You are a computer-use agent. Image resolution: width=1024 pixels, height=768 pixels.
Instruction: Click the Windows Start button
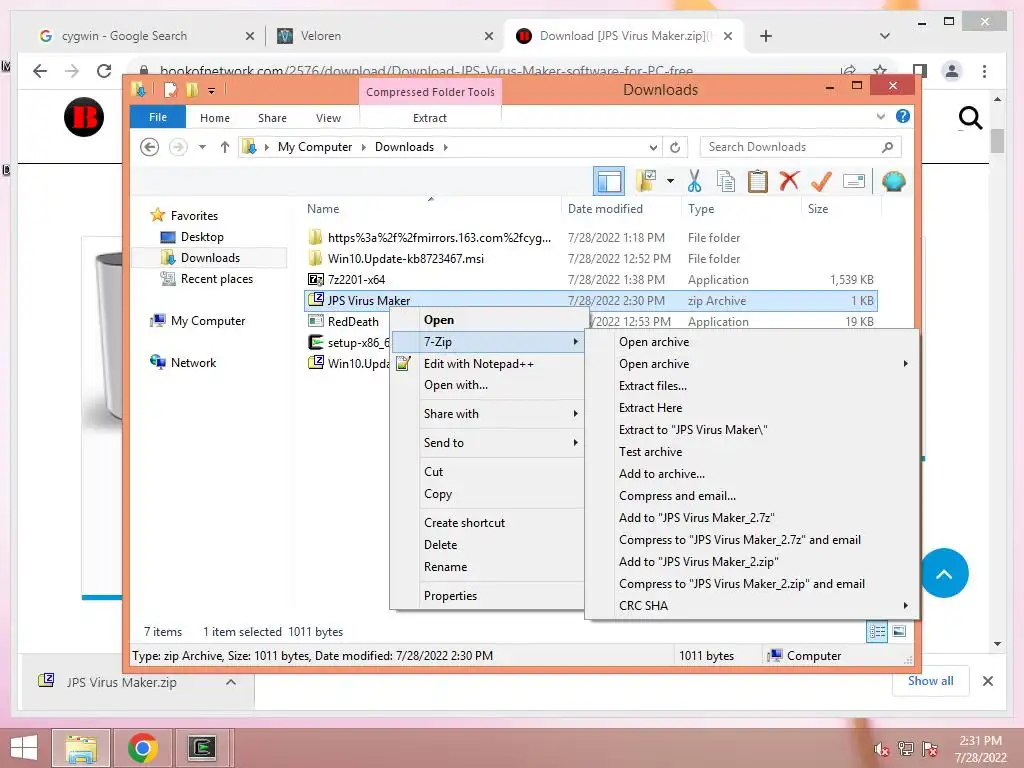tap(24, 748)
